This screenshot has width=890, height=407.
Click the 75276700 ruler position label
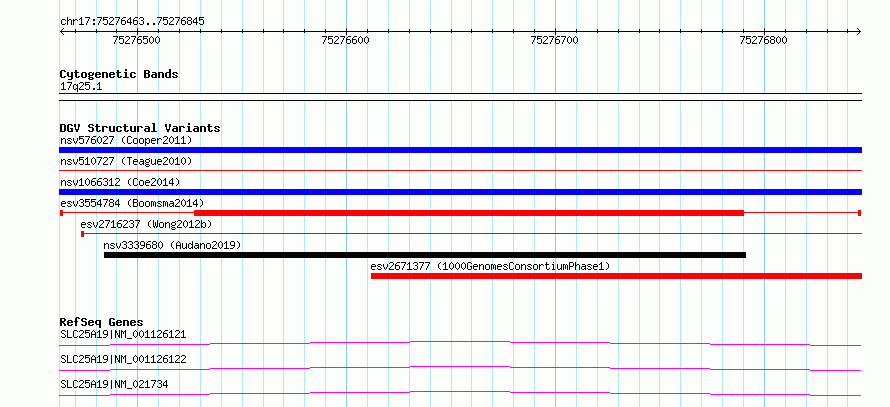click(x=554, y=40)
